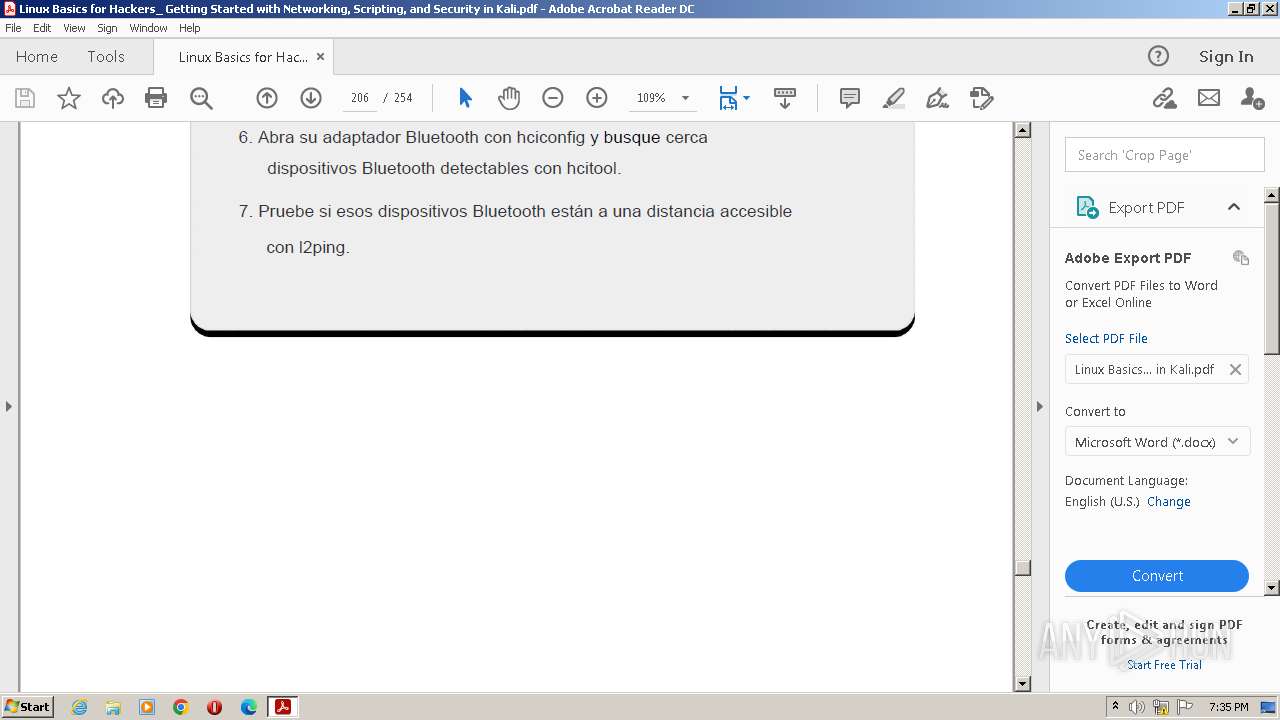Open the Sign document pen tool
This screenshot has height=720, width=1280.
pos(937,98)
